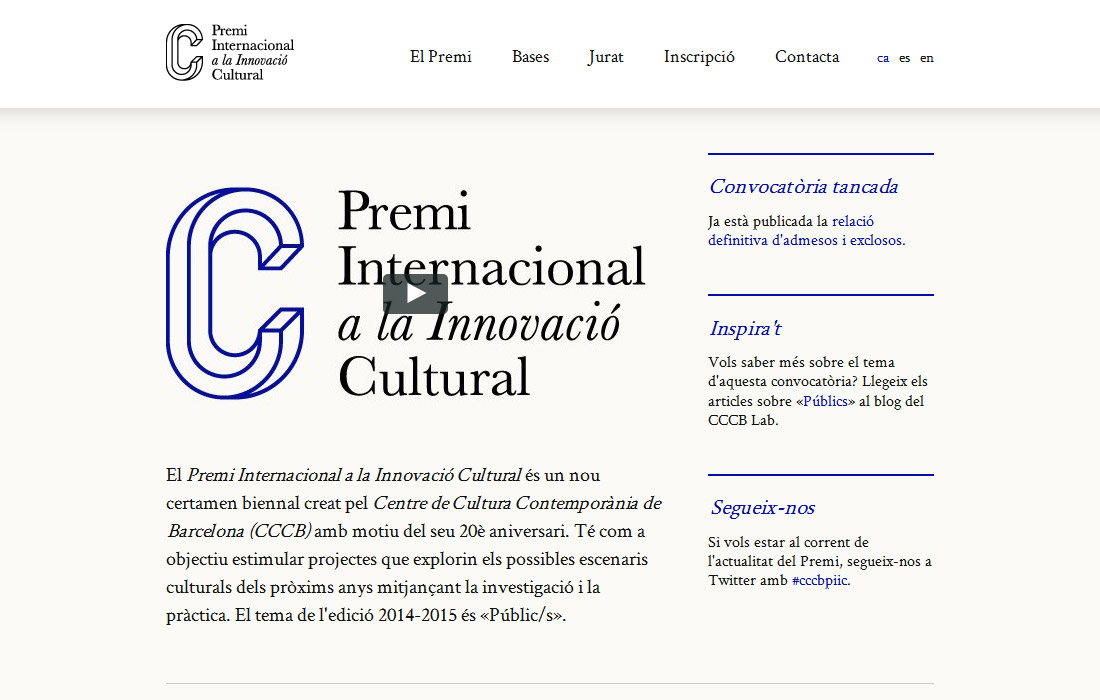Viewport: 1100px width, 700px height.
Task: Follow the «Públics» blog link
Action: point(826,401)
